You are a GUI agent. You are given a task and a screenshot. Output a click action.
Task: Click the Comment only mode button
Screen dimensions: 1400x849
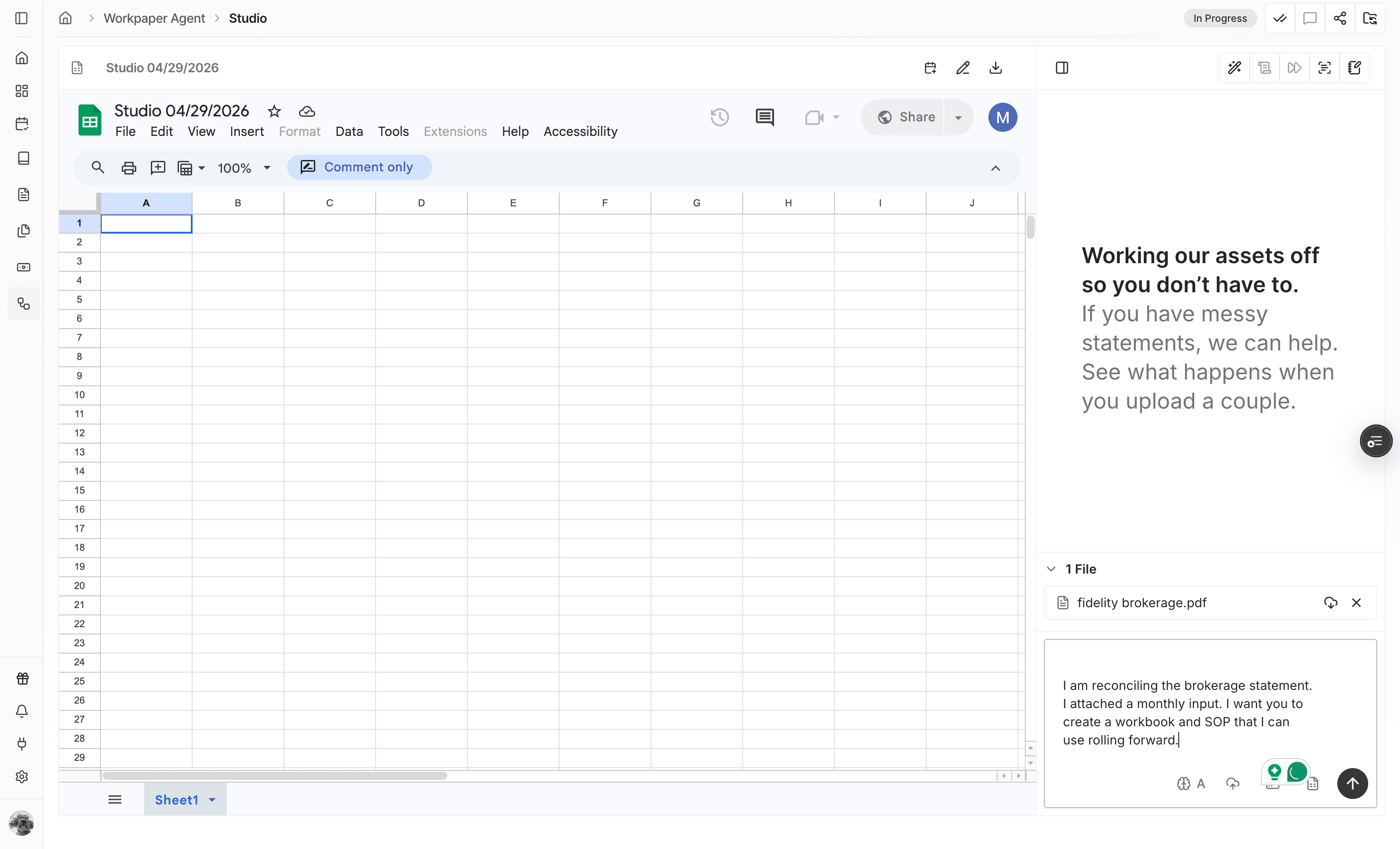point(359,167)
